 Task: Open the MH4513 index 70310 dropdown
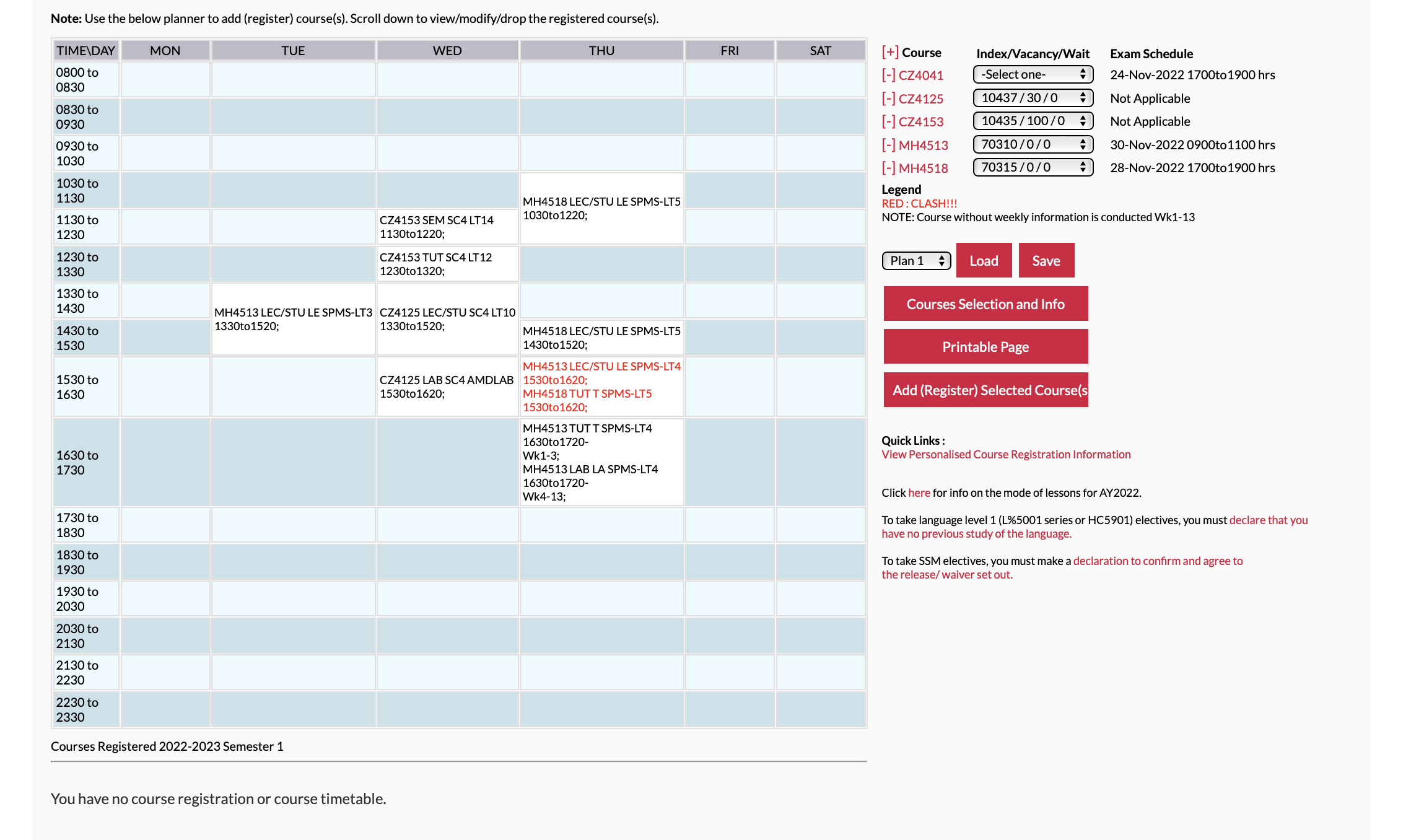point(1033,144)
